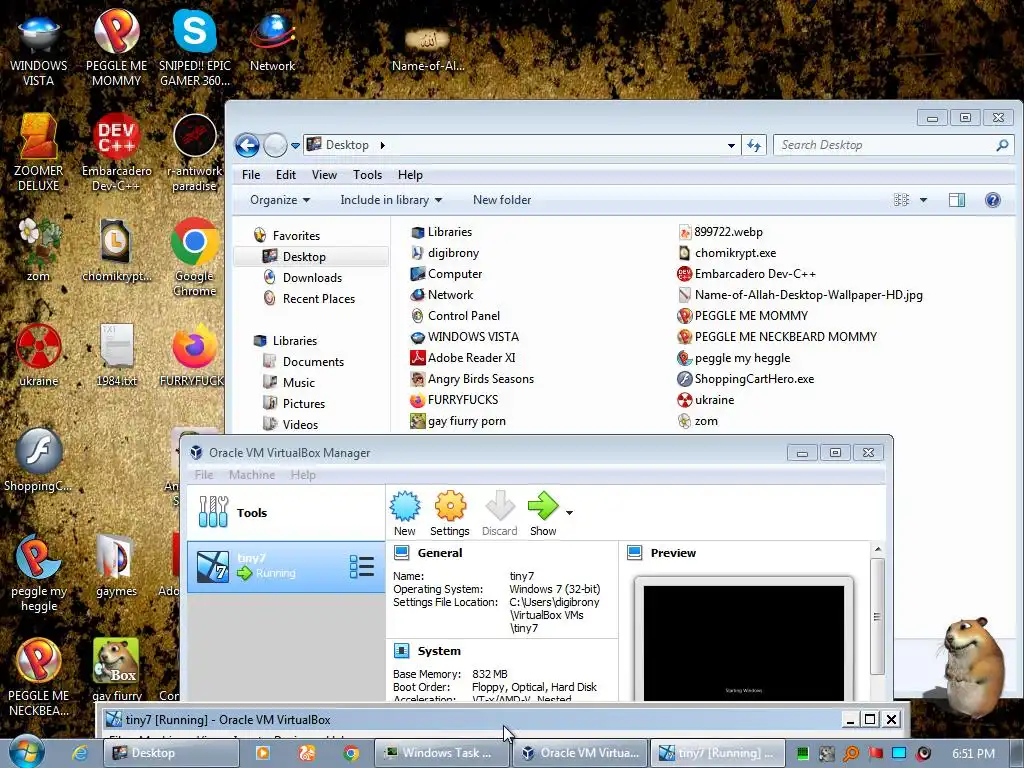1024x768 pixels.
Task: Click the VirtualBox details pane scrollbar
Action: [878, 616]
